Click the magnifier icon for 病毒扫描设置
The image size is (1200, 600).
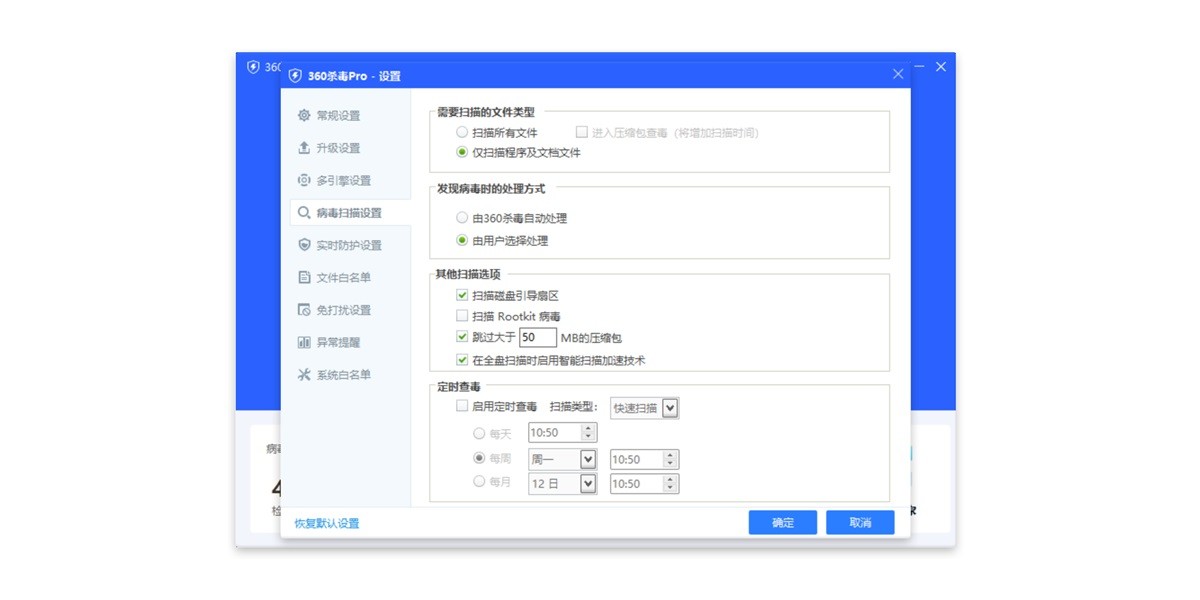click(305, 212)
